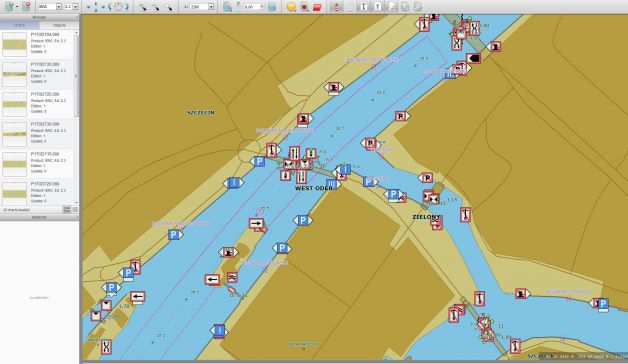Click the red rectangle toolbar icon

pos(317,7)
